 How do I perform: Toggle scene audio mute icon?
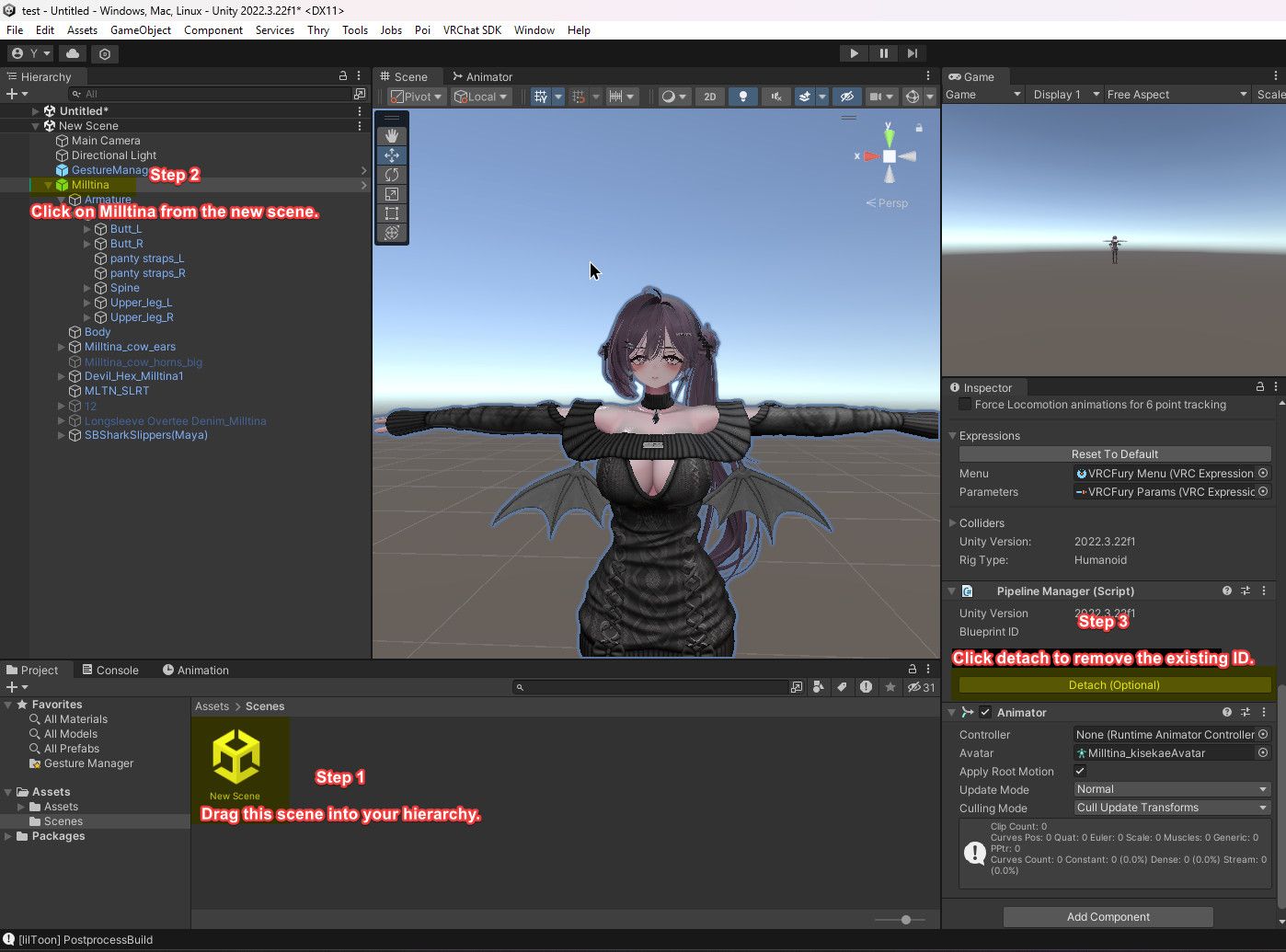776,97
